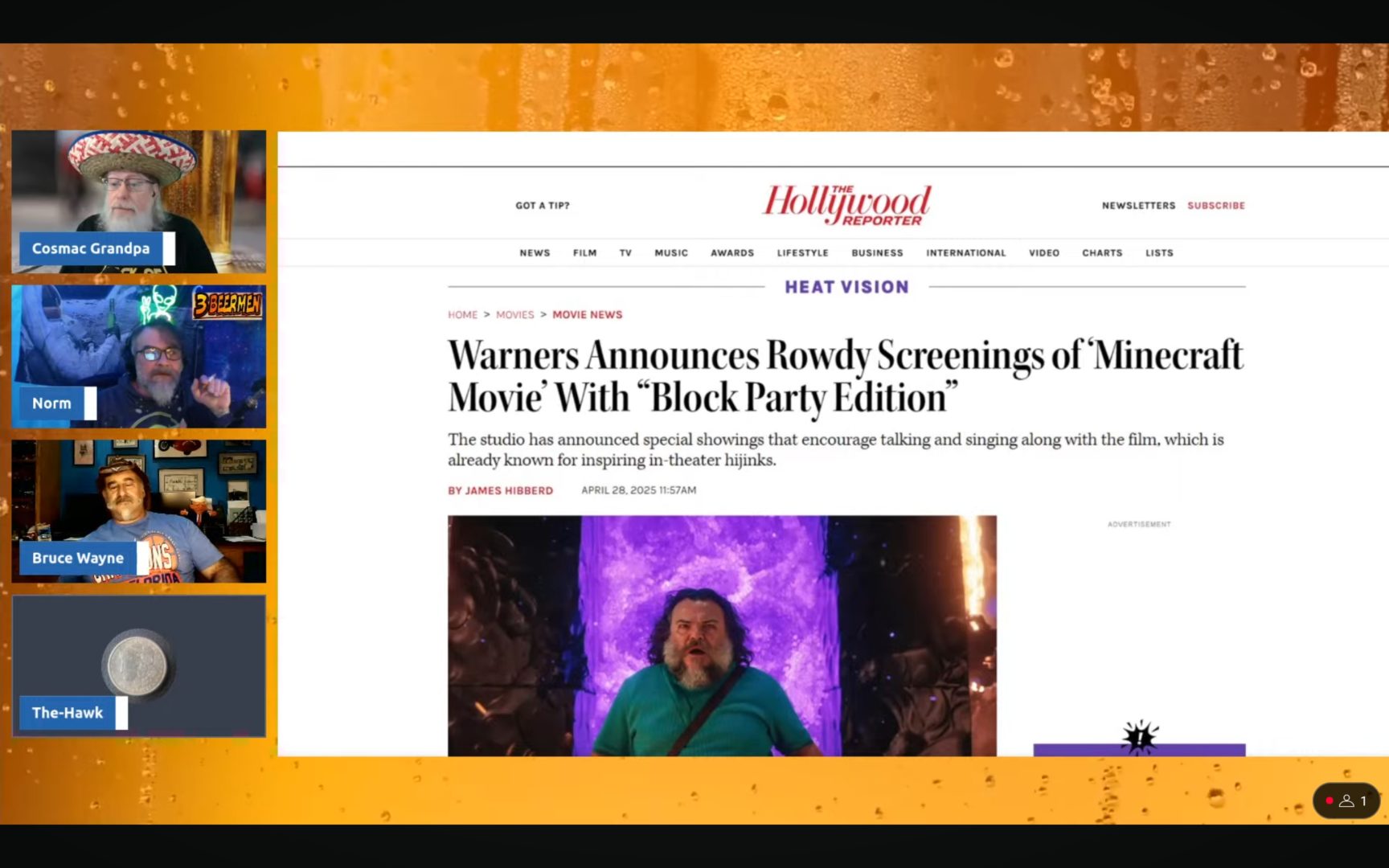Click the MOVIES breadcrumb
This screenshot has height=868, width=1389.
[514, 315]
